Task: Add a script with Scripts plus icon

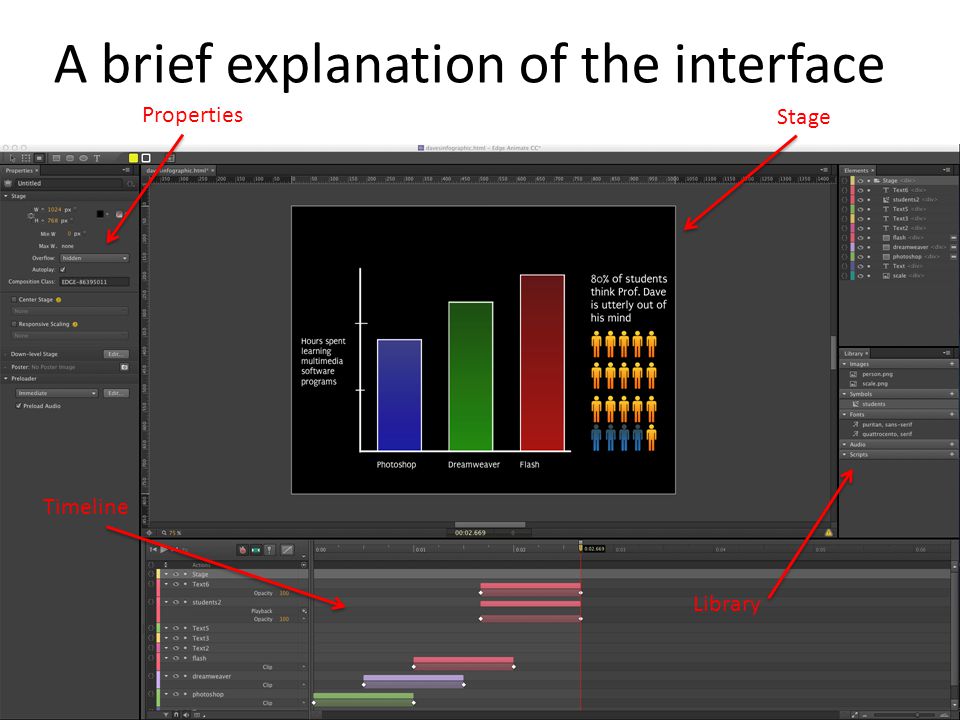Action: click(x=952, y=454)
